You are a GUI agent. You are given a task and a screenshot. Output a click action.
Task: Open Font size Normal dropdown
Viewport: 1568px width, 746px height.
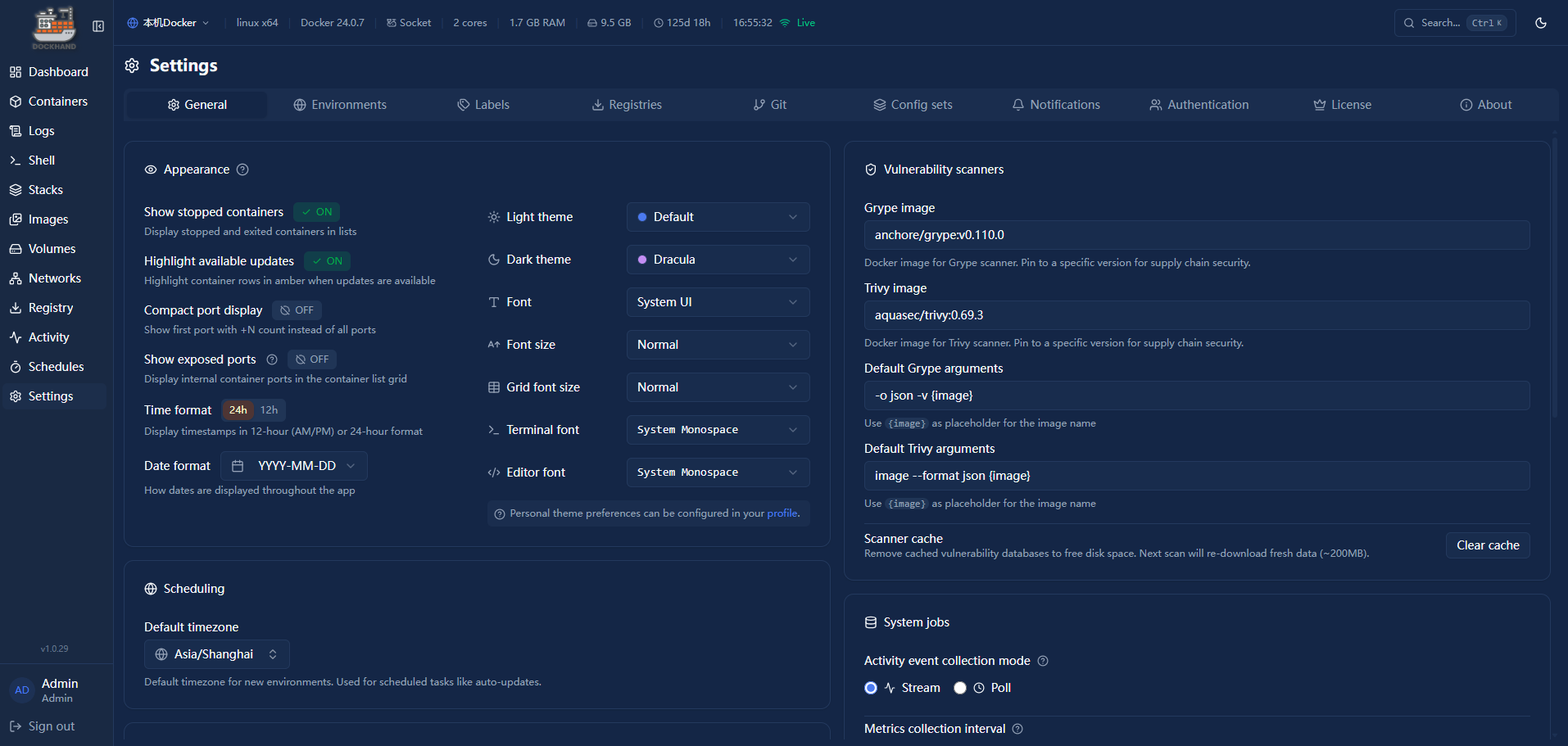pyautogui.click(x=718, y=345)
